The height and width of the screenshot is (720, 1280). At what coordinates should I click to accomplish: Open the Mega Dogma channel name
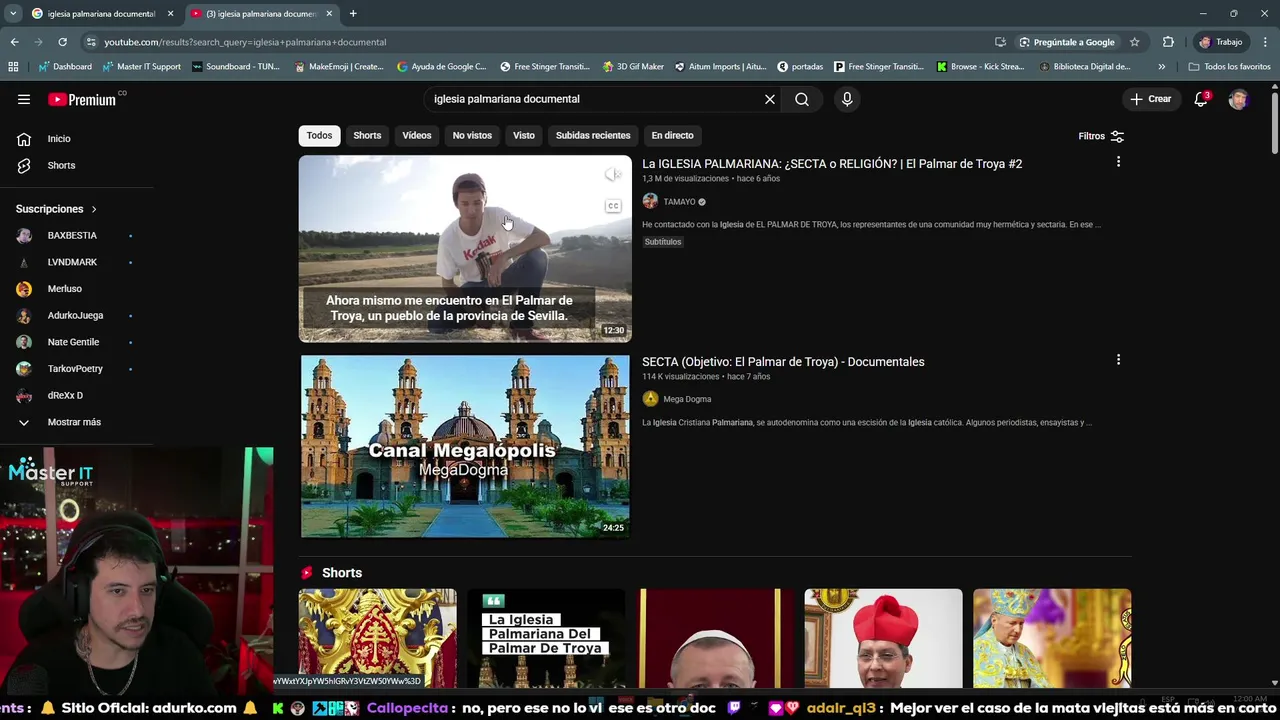(x=687, y=399)
